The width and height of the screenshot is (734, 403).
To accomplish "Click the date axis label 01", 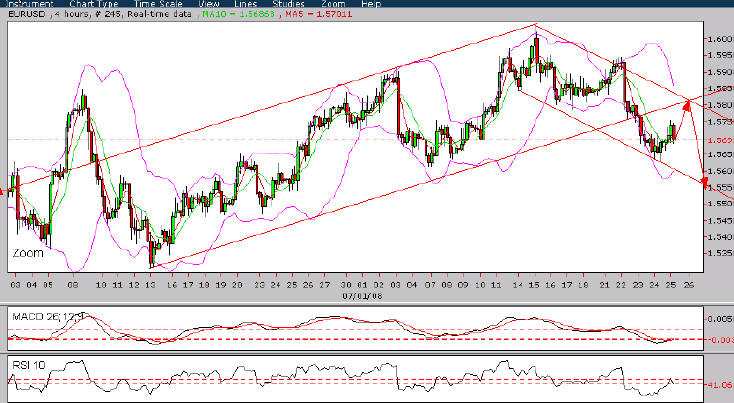I will tap(362, 285).
